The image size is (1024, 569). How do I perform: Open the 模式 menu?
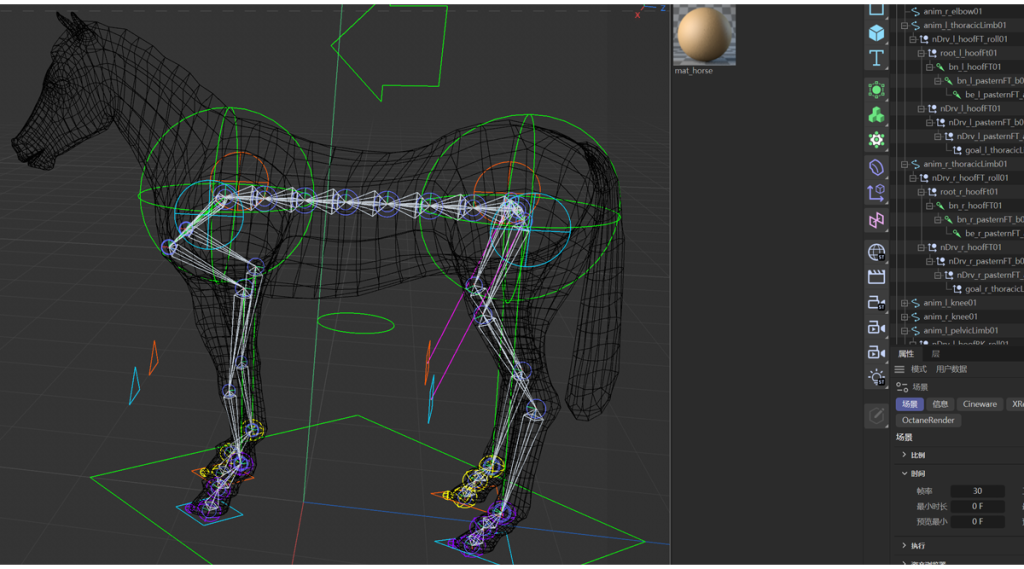point(918,369)
